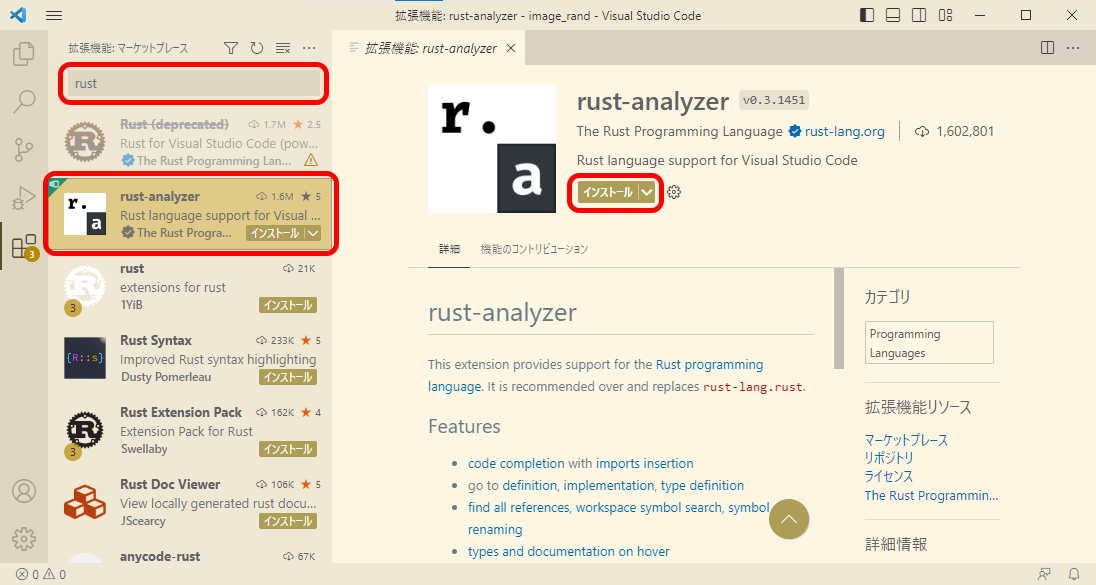Expand install dropdown arrow on detail page

648,192
